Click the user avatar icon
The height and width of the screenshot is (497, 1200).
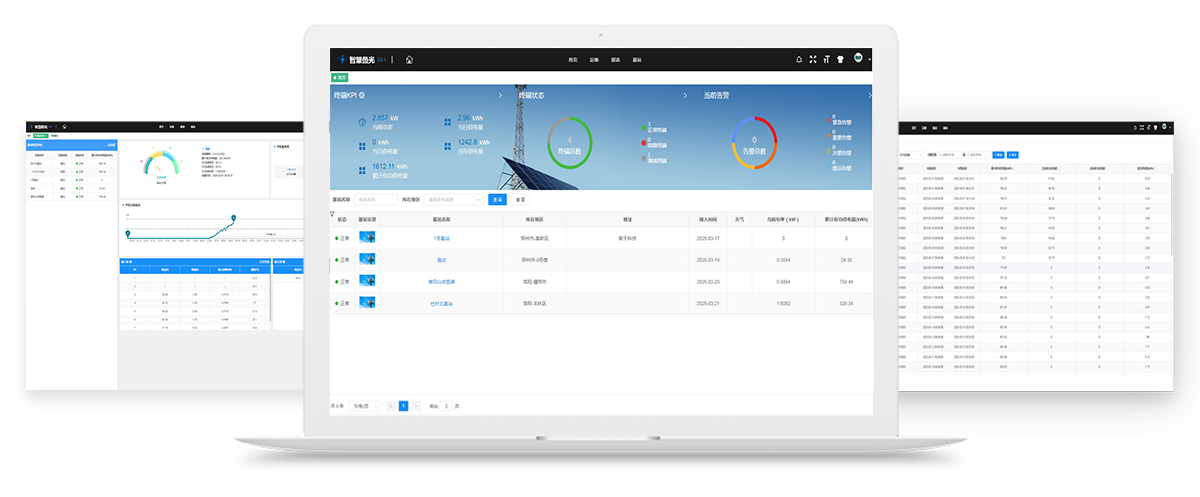[x=858, y=59]
